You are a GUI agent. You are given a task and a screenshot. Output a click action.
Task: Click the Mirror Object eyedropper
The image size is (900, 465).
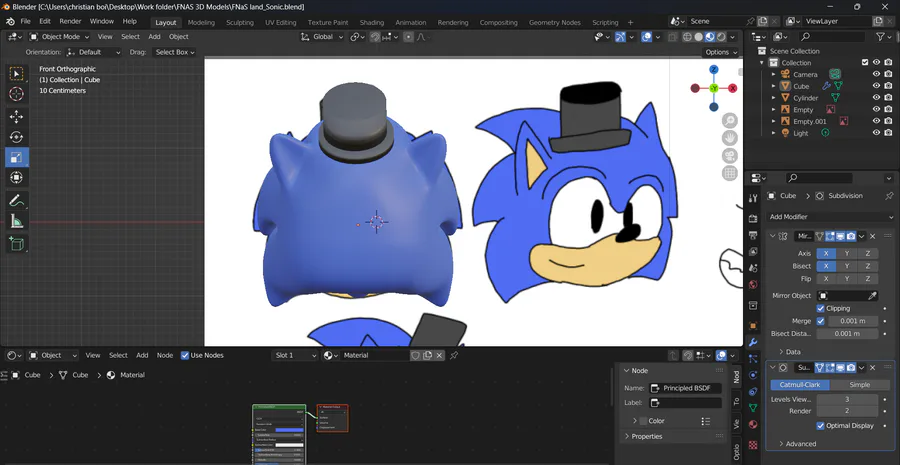(x=872, y=296)
